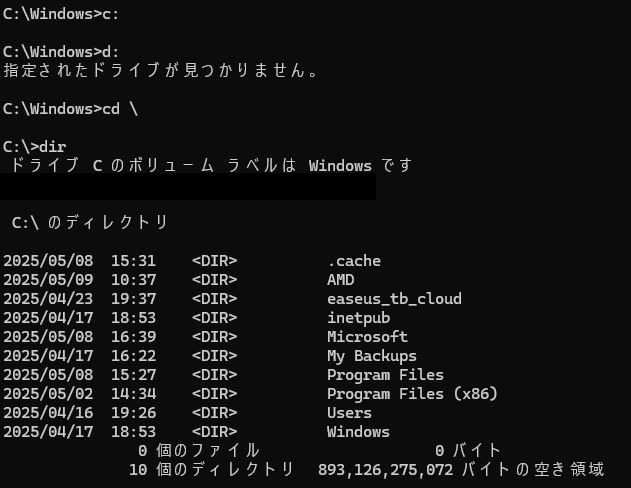
Task: Select the drive not found error message
Action: [161, 70]
